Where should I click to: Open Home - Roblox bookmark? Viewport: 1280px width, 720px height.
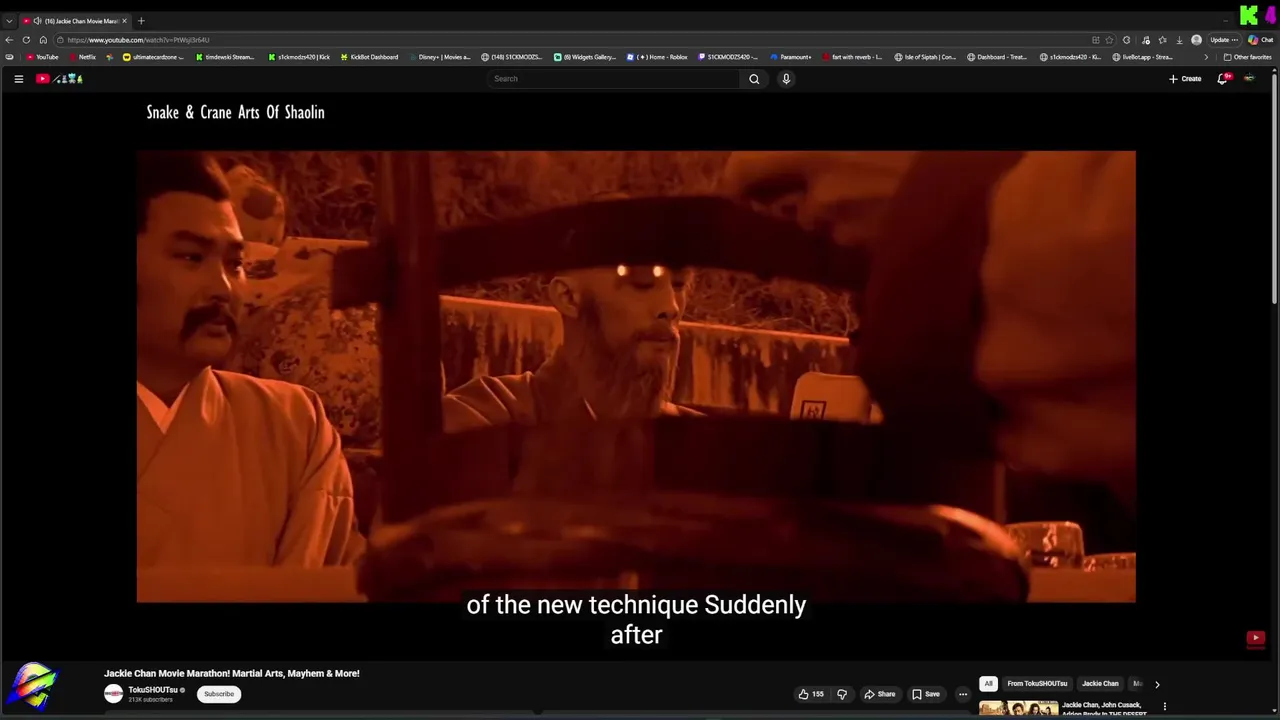pyautogui.click(x=657, y=57)
